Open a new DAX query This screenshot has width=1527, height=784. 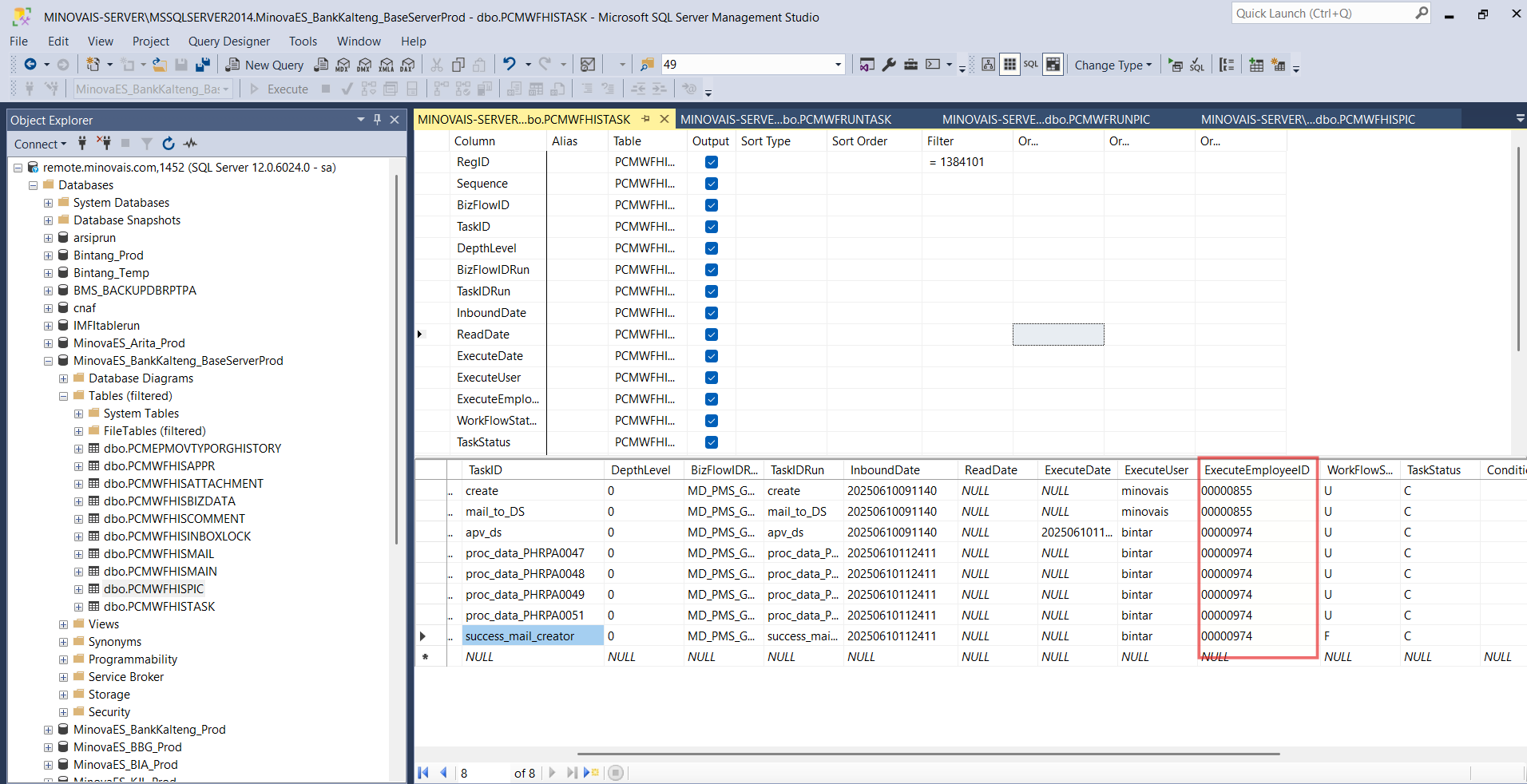(408, 65)
